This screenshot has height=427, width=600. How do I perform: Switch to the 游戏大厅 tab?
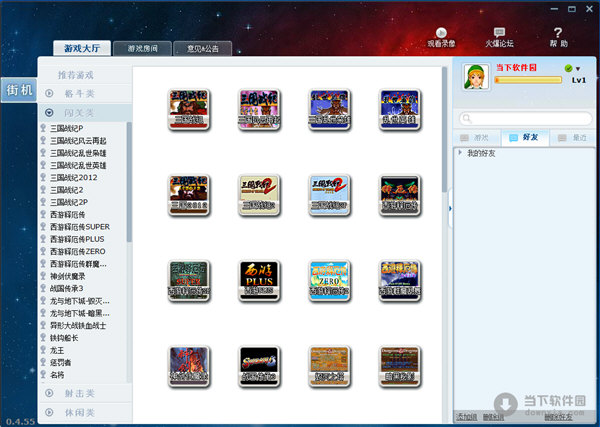coord(82,48)
